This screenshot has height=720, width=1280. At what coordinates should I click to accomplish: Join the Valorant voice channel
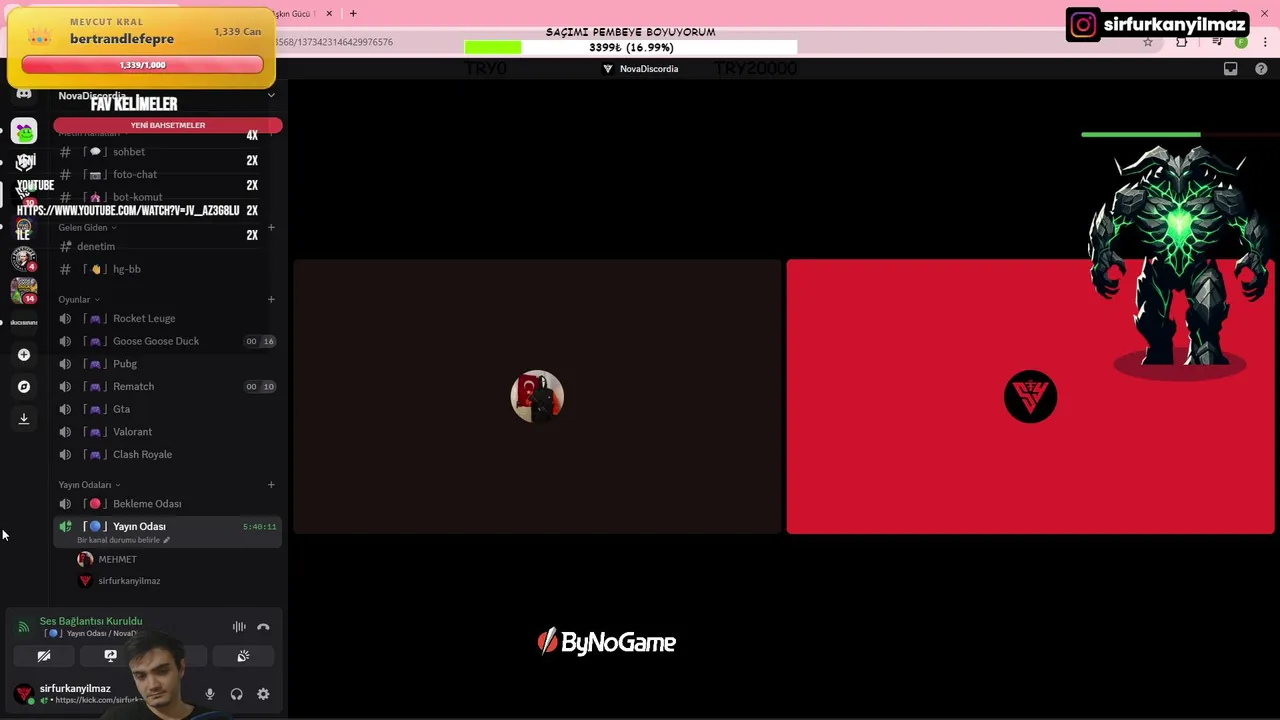[x=167, y=432]
